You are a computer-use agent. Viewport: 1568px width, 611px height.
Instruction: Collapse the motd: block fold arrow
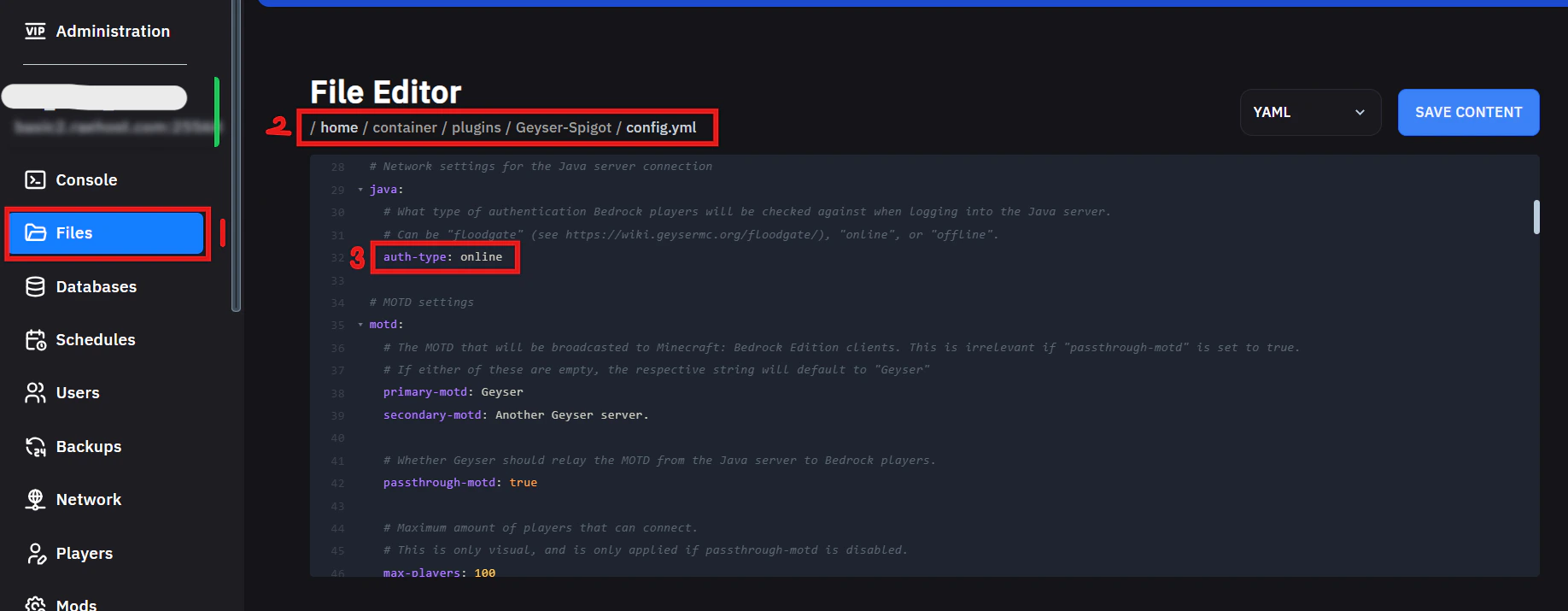pos(360,325)
